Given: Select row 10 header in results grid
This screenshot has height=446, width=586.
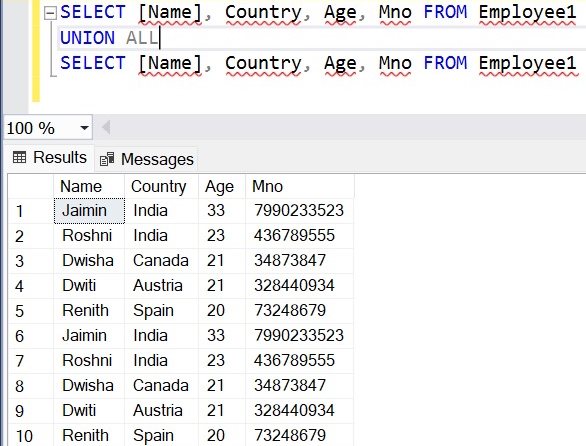Looking at the screenshot, I should pyautogui.click(x=31, y=436).
